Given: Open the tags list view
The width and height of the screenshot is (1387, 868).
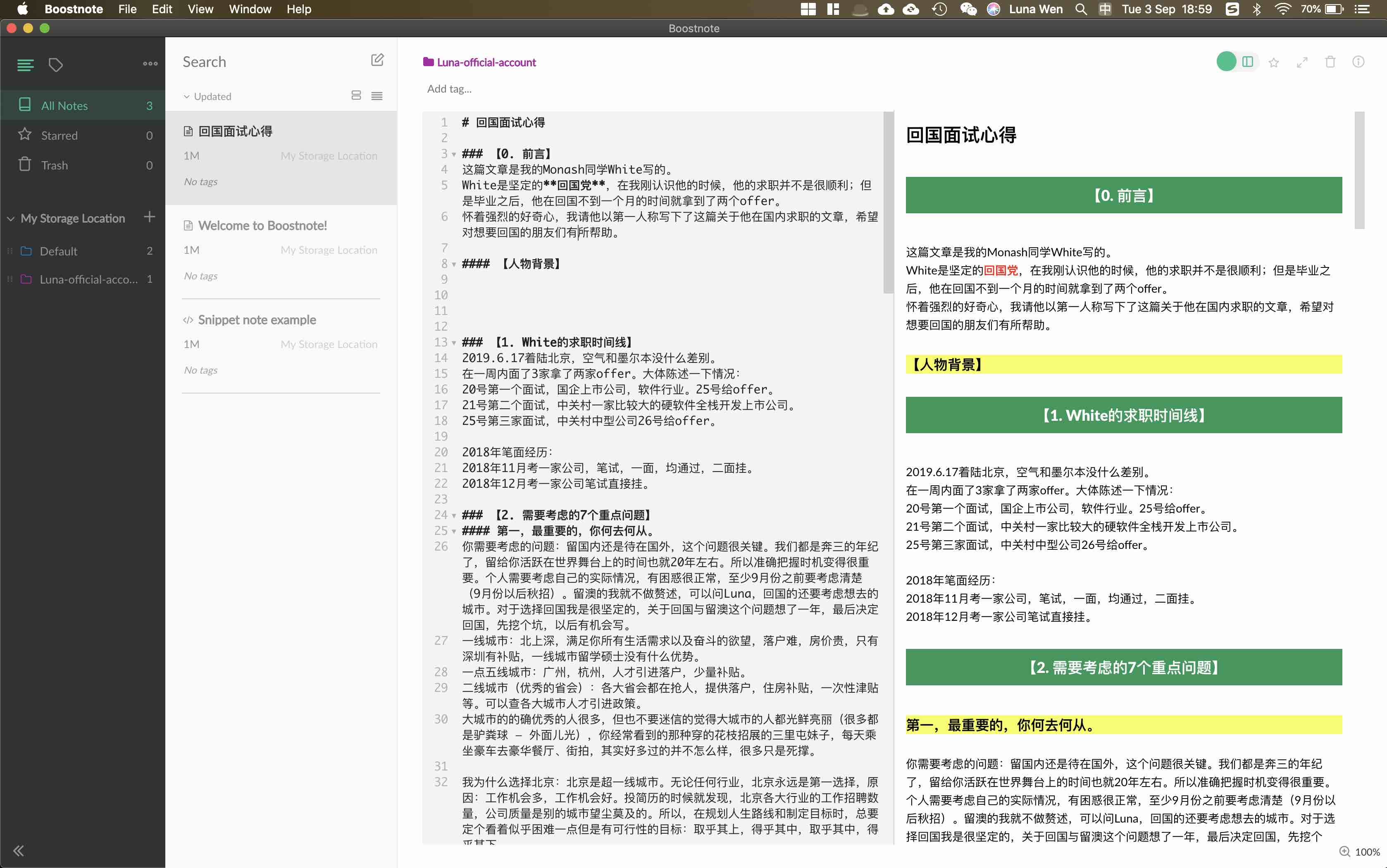Looking at the screenshot, I should pyautogui.click(x=55, y=65).
